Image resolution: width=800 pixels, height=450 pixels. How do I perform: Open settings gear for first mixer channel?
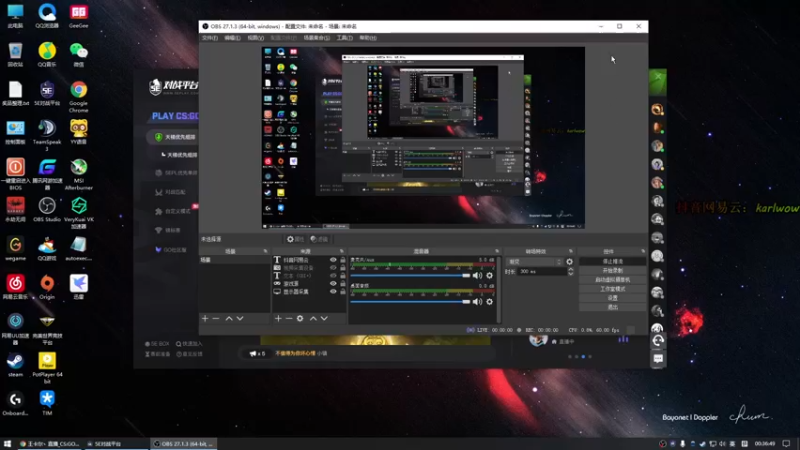tap(489, 276)
